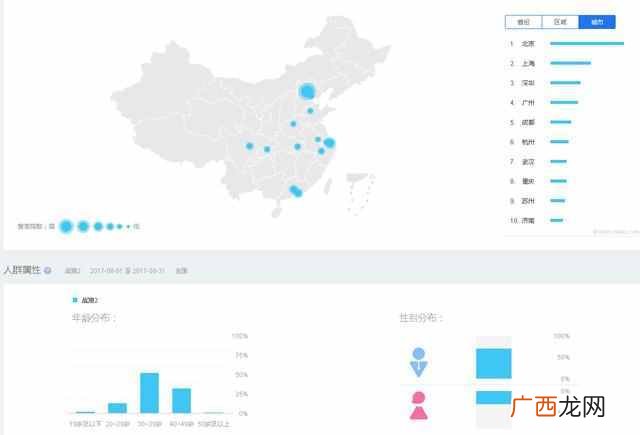Click the Shanghai bubble on the east coast

pyautogui.click(x=329, y=143)
